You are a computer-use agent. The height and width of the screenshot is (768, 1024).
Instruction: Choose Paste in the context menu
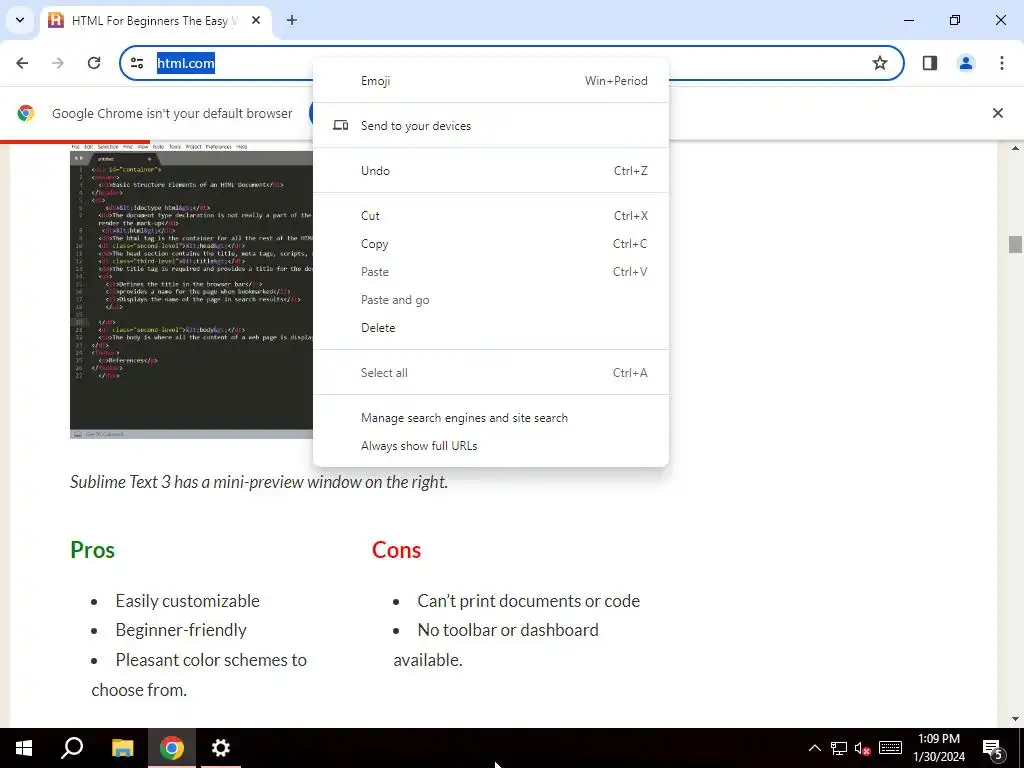pos(491,272)
